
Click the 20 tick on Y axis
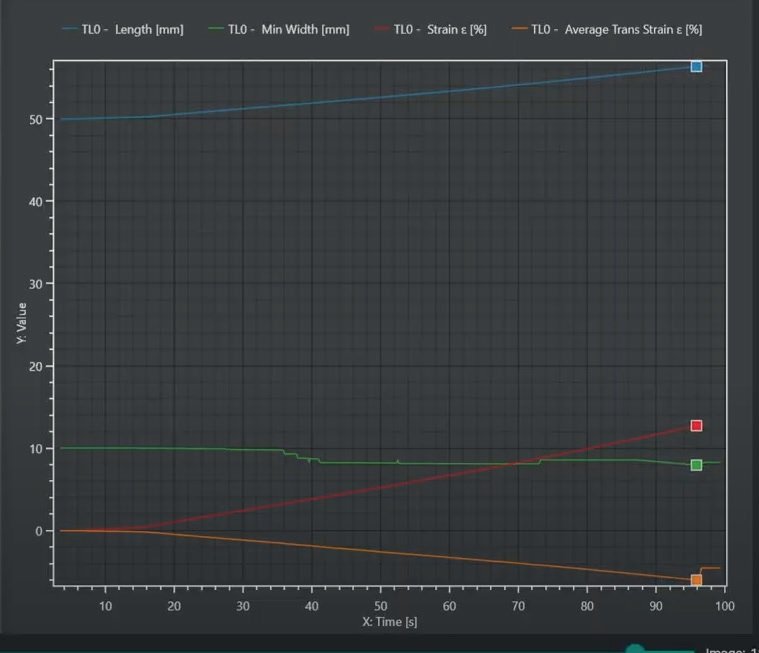(x=37, y=366)
